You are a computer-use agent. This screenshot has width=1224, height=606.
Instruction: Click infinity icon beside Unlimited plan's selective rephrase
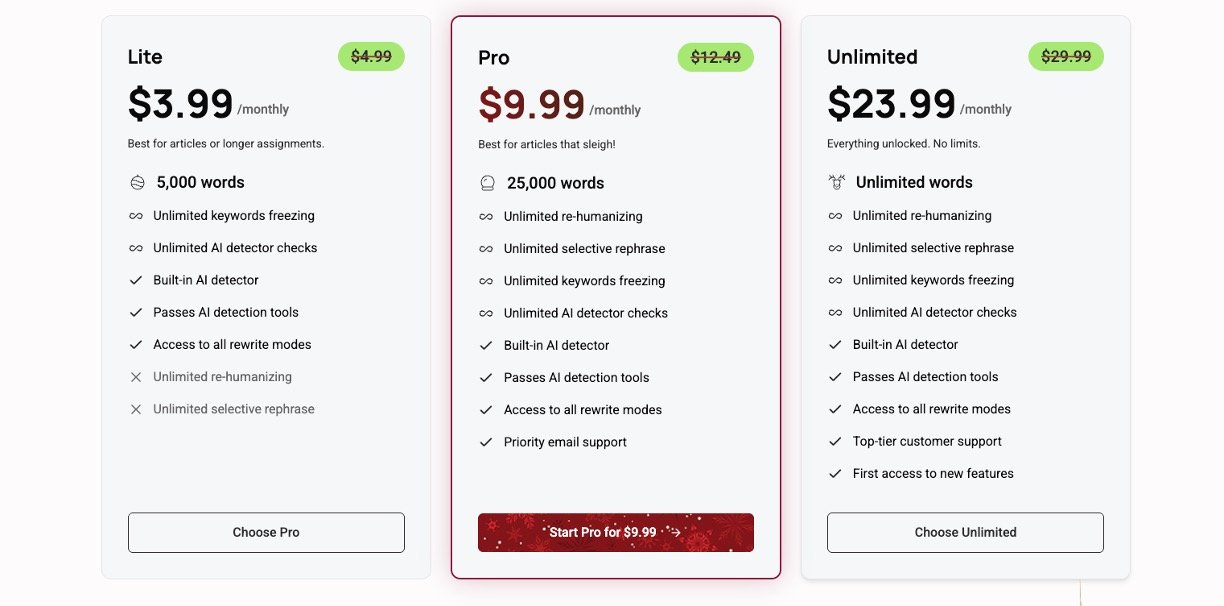pyautogui.click(x=836, y=248)
